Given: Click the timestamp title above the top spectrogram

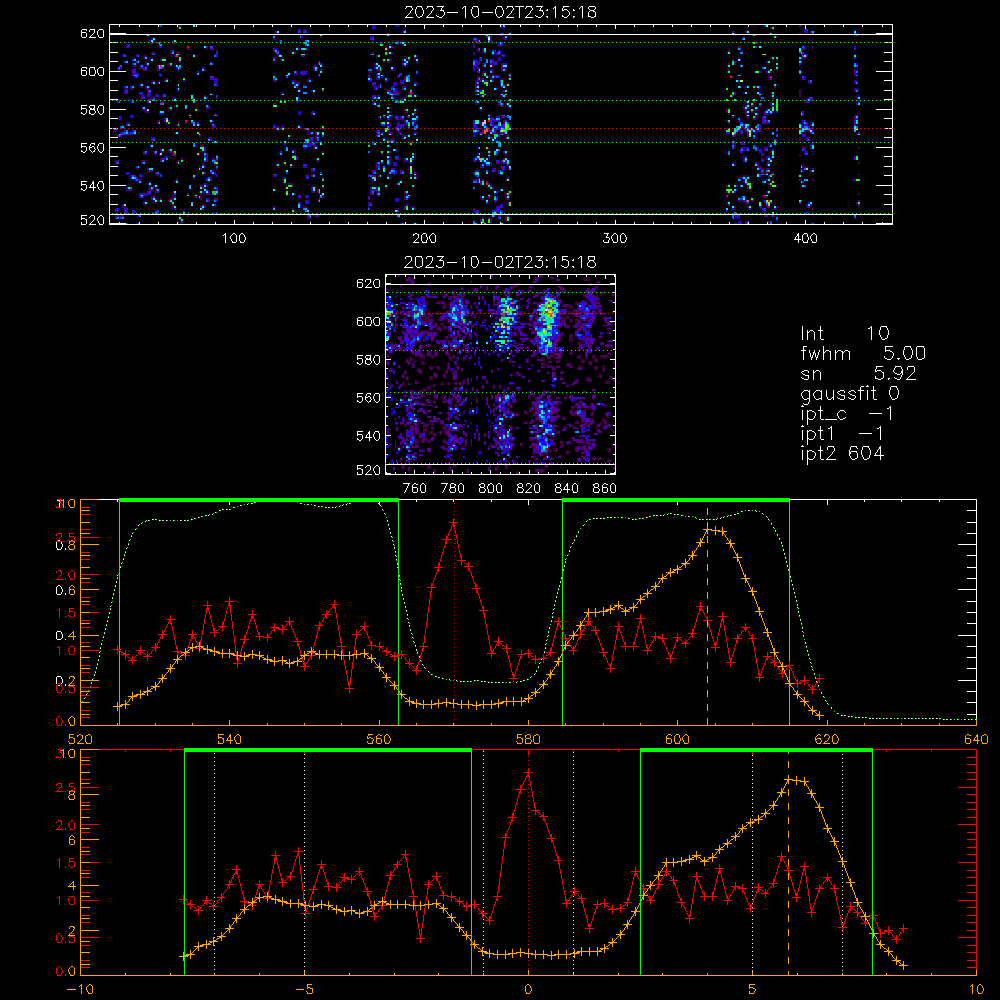Looking at the screenshot, I should (x=501, y=12).
